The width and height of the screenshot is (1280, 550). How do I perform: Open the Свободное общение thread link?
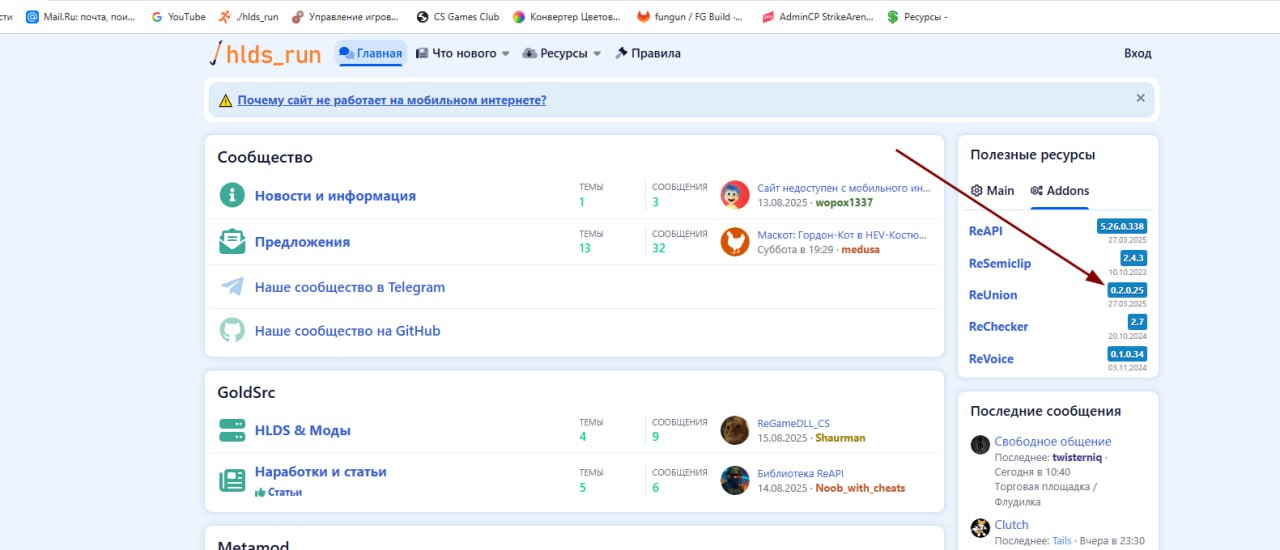pos(1052,441)
